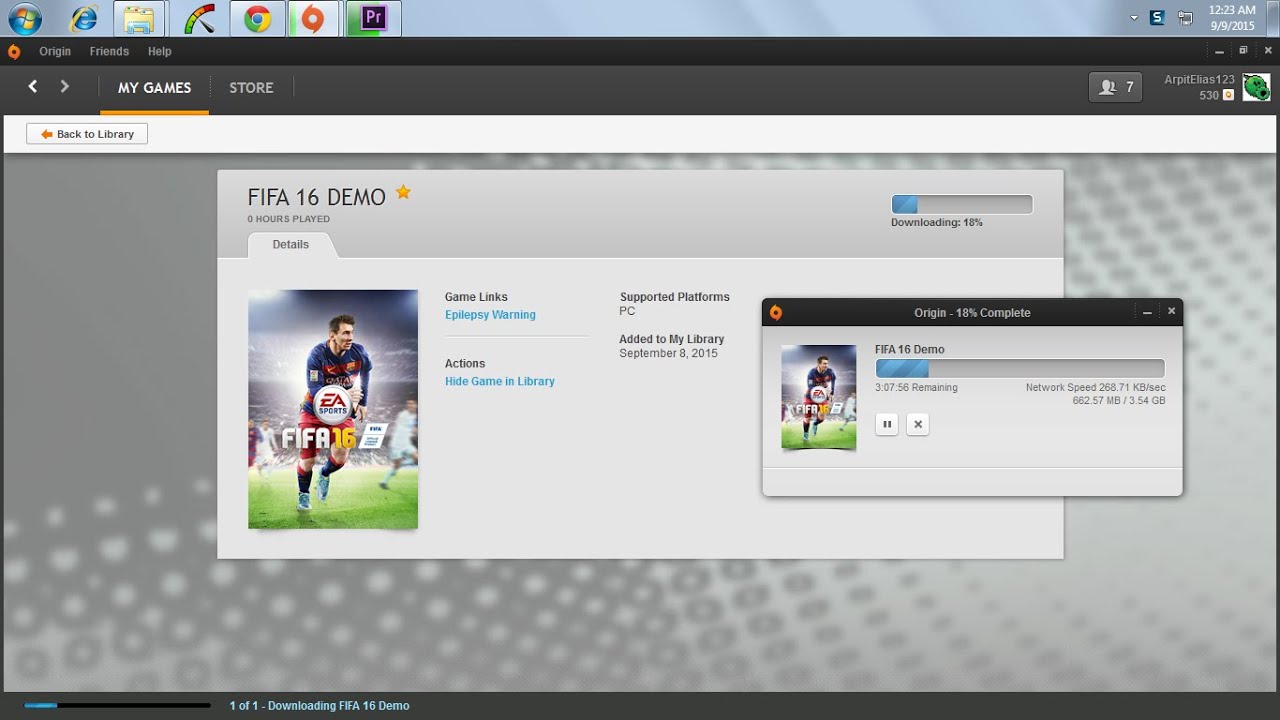1280x720 pixels.
Task: Show hidden system tray icons
Action: 1134,18
